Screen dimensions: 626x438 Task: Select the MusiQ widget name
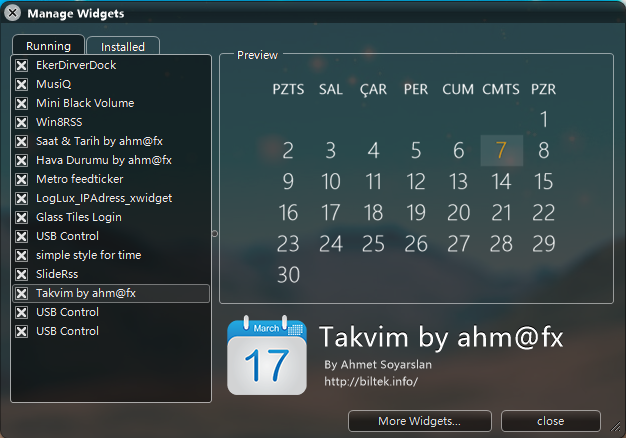[x=53, y=84]
